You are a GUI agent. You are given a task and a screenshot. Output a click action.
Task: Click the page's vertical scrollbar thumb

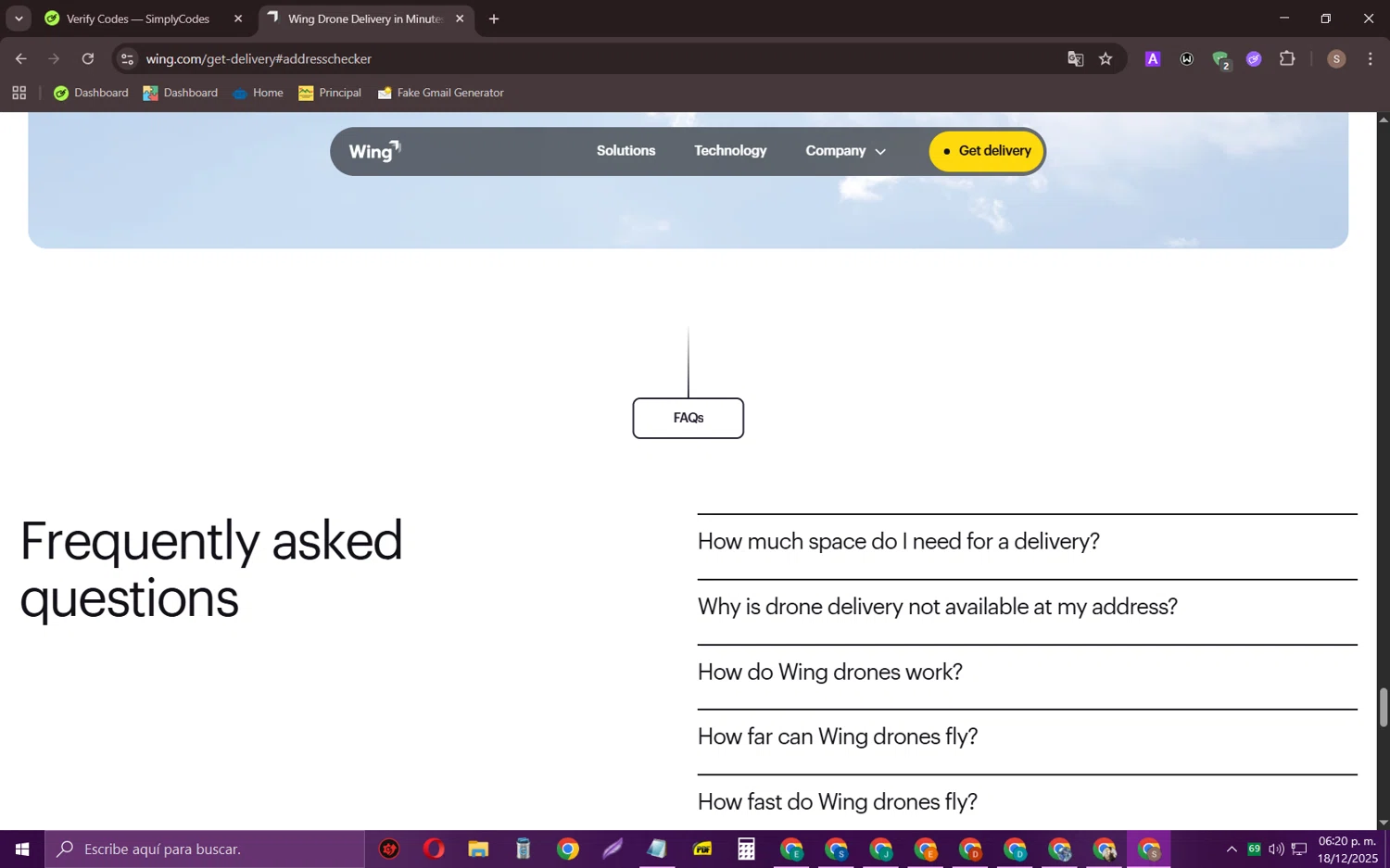(x=1384, y=708)
